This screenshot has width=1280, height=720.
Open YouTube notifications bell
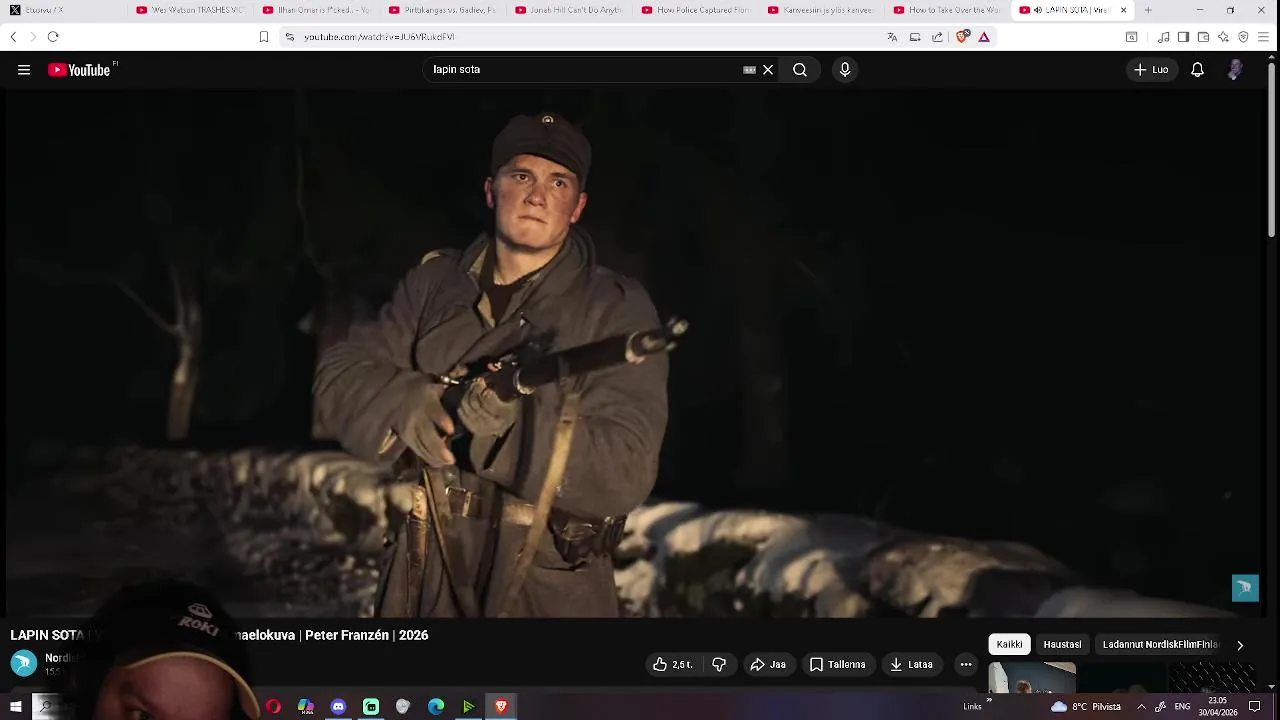[1197, 70]
